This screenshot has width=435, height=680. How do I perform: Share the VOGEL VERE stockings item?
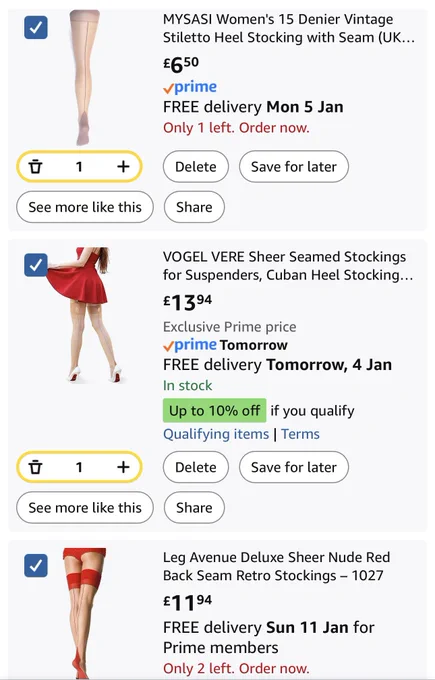[x=194, y=507]
